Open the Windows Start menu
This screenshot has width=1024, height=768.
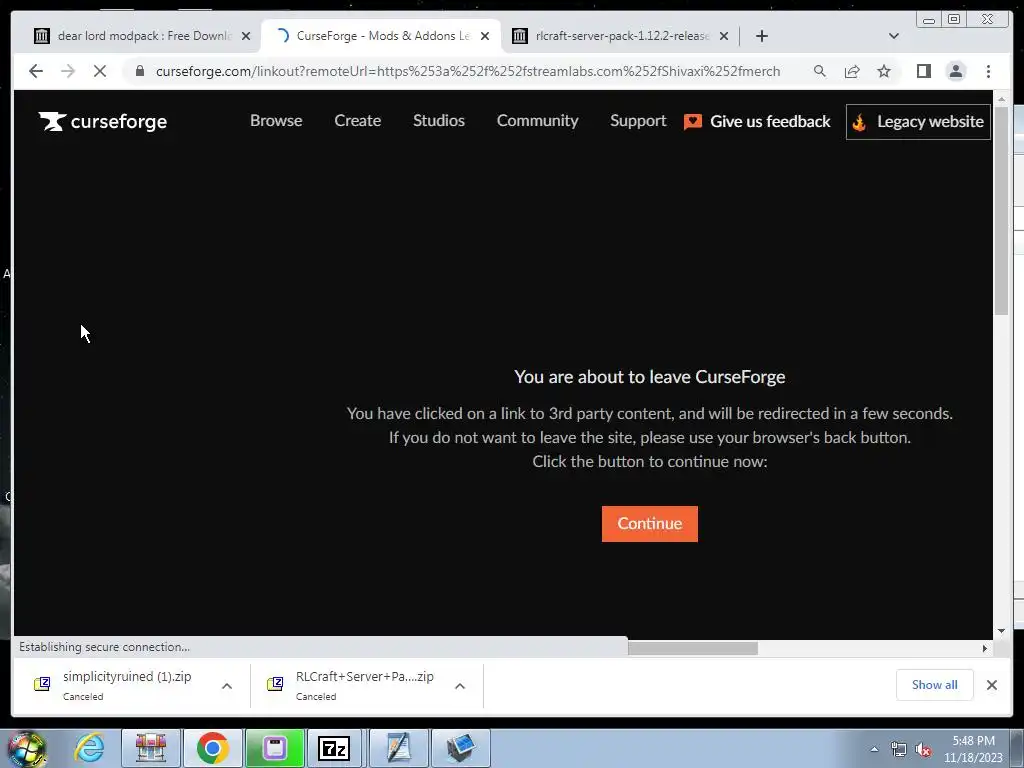click(x=26, y=749)
